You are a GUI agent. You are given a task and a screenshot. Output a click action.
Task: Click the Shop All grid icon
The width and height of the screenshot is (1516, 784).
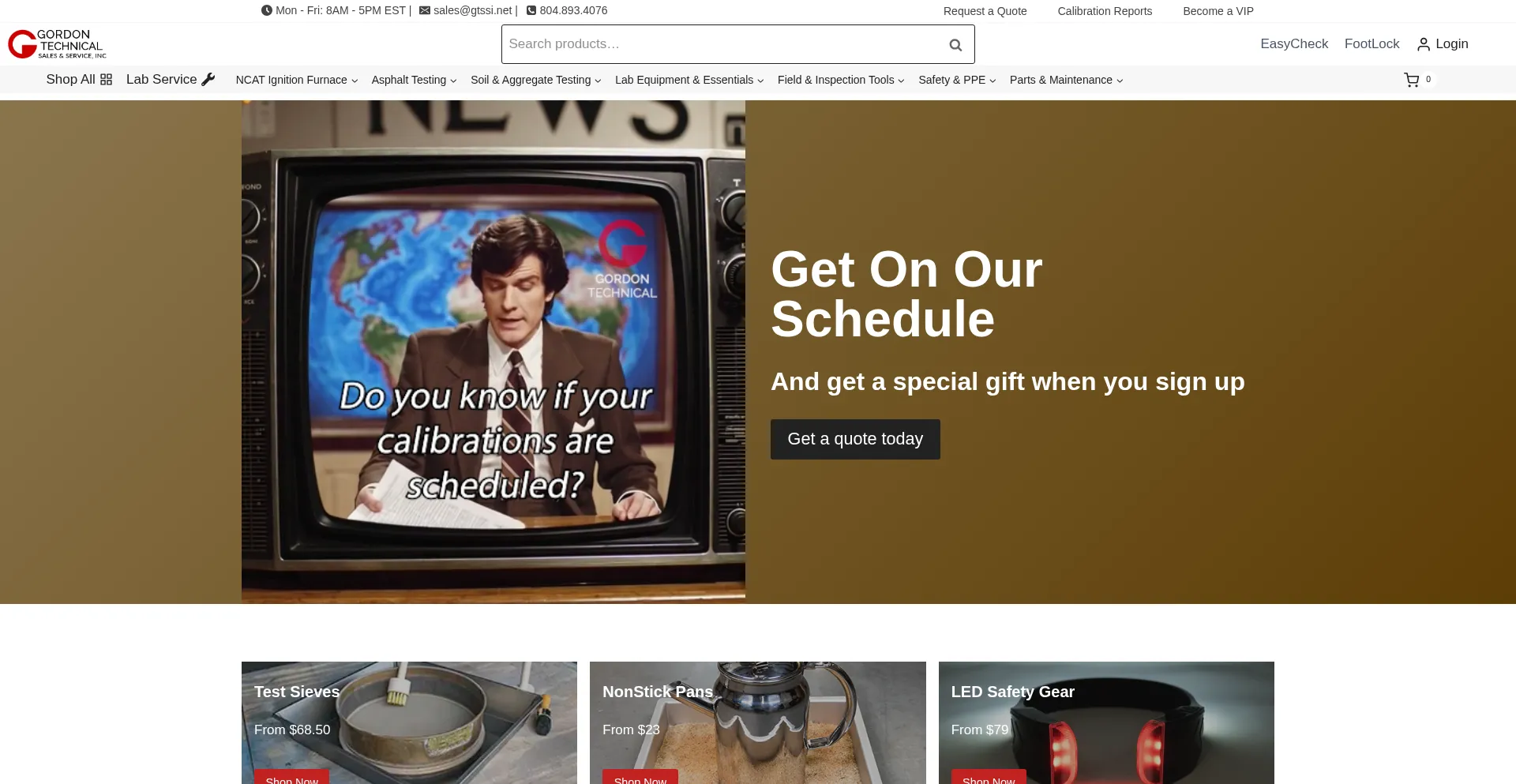click(x=107, y=80)
